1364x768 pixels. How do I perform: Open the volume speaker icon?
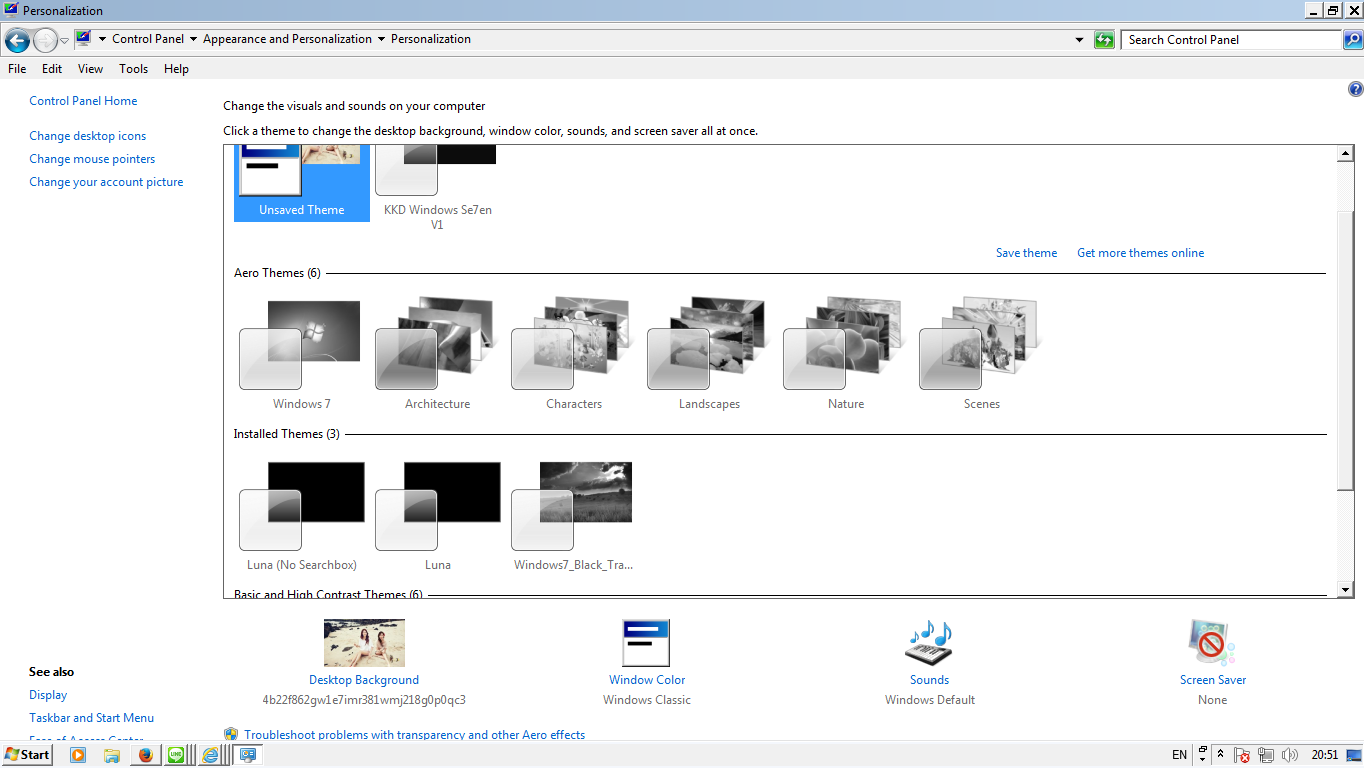1290,755
